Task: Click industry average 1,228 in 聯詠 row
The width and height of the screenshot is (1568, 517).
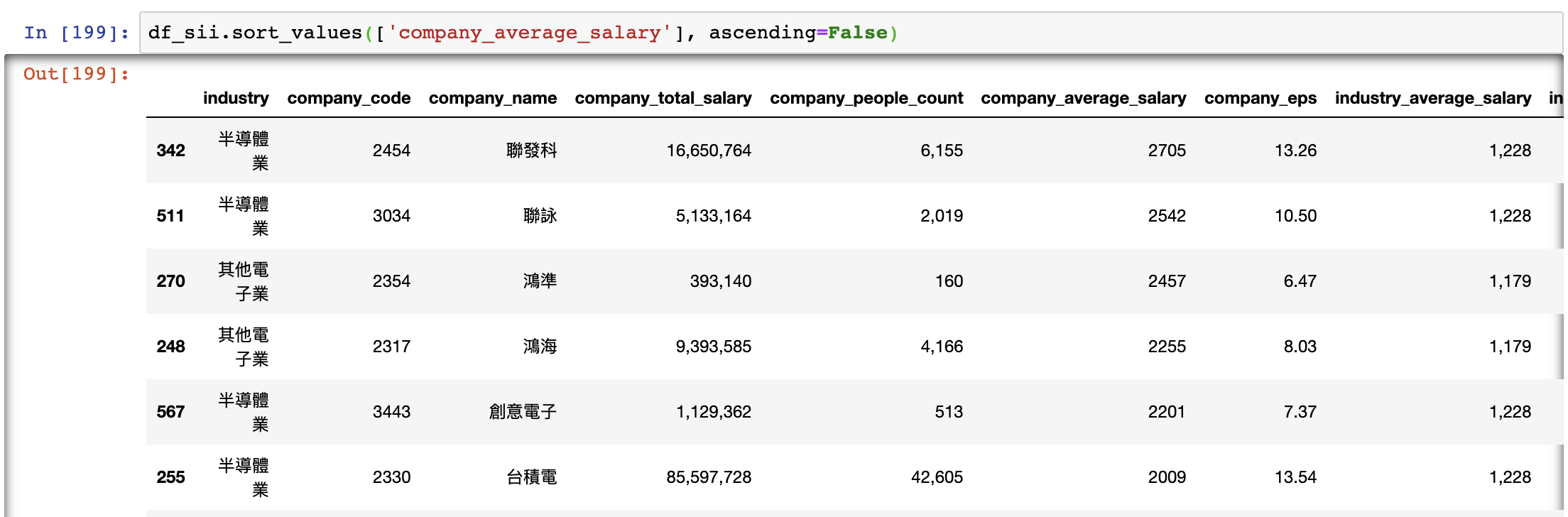Action: (x=1510, y=216)
